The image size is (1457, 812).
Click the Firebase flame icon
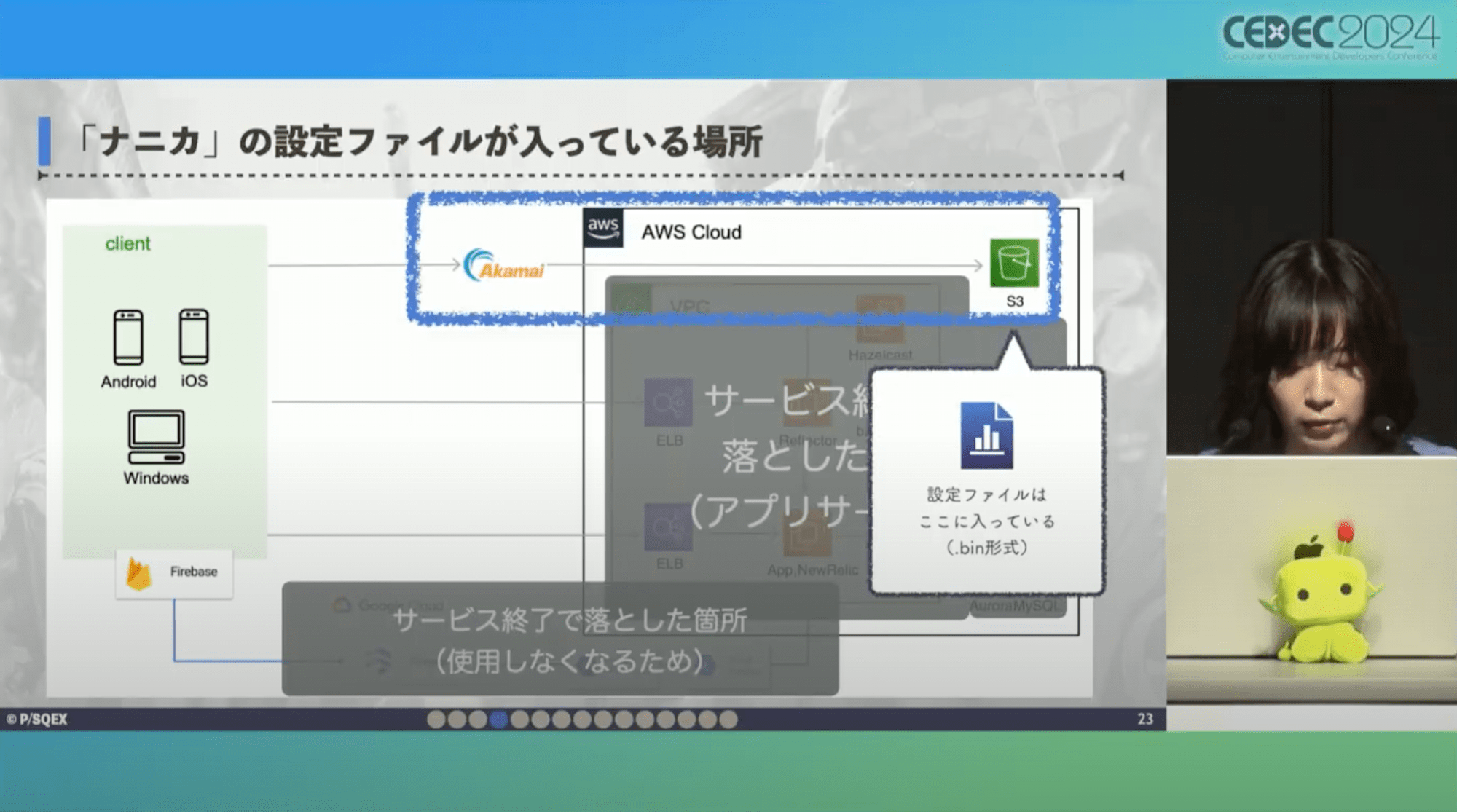[x=138, y=574]
